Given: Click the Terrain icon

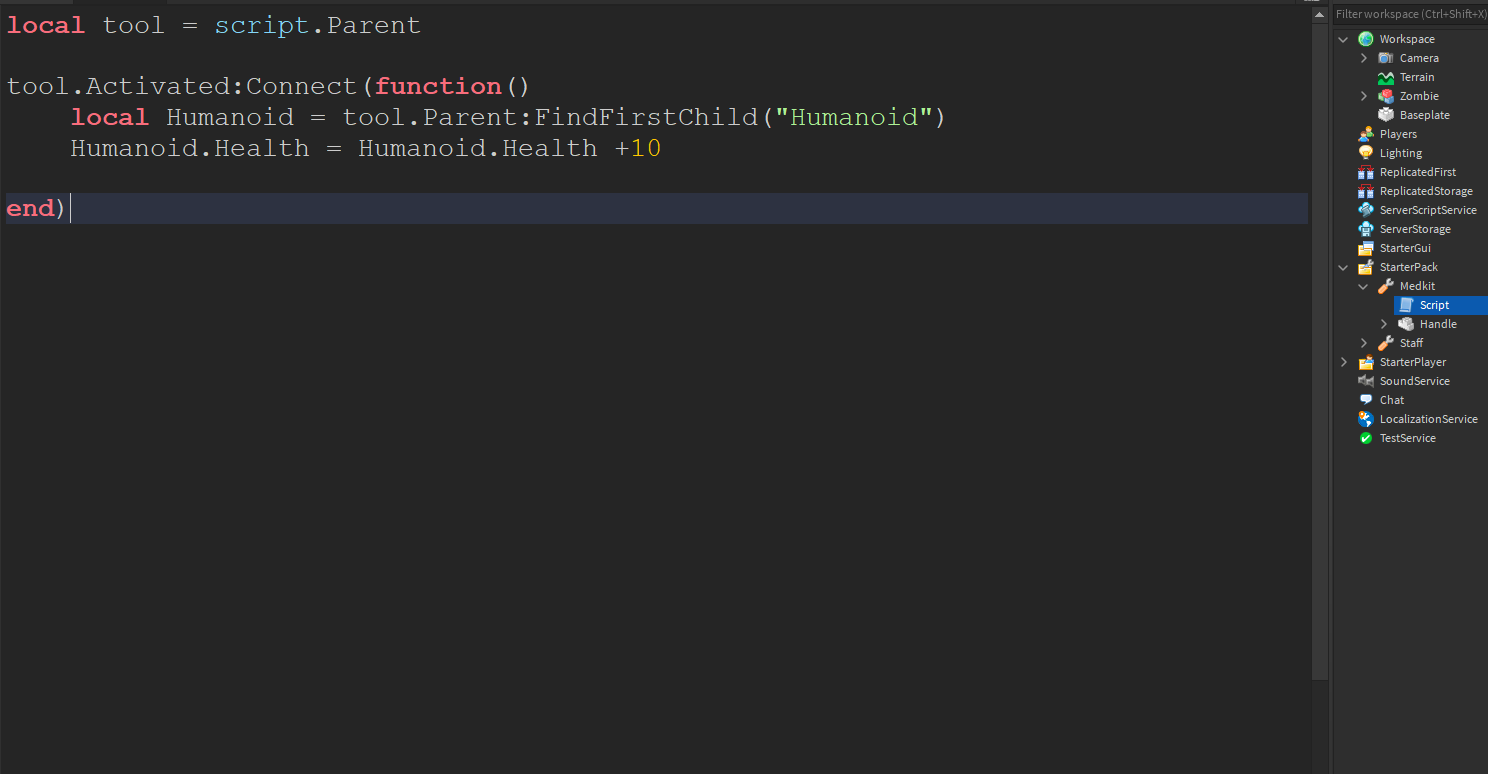Looking at the screenshot, I should [x=1386, y=77].
